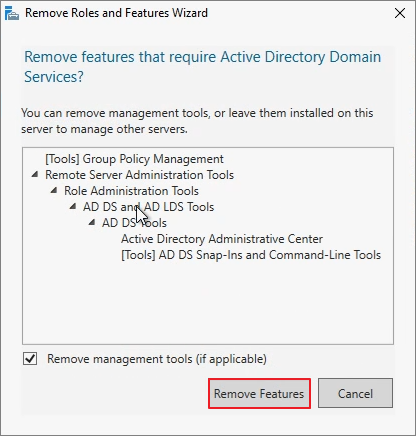Click the wizard icon in the title bar
416x436 pixels.
(12, 13)
